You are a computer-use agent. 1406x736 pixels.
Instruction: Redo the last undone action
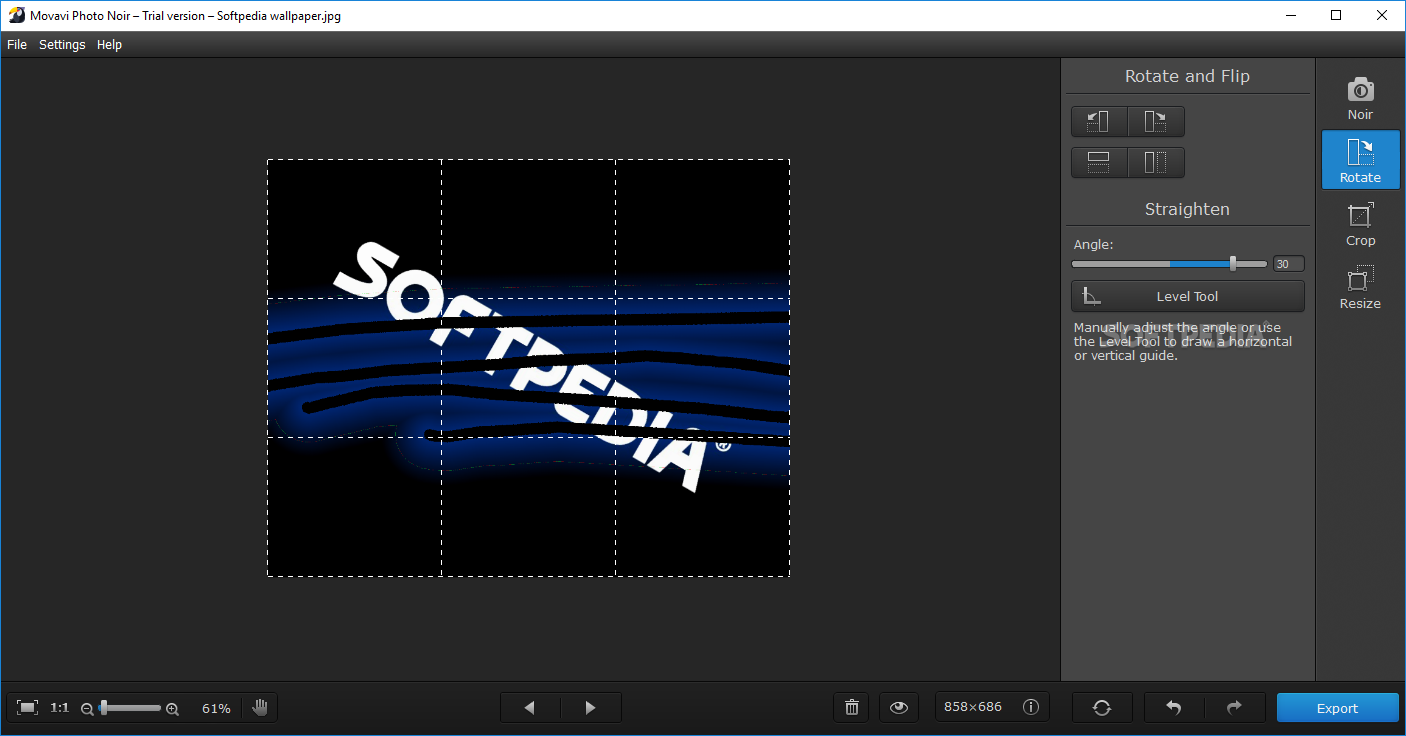click(x=1235, y=708)
